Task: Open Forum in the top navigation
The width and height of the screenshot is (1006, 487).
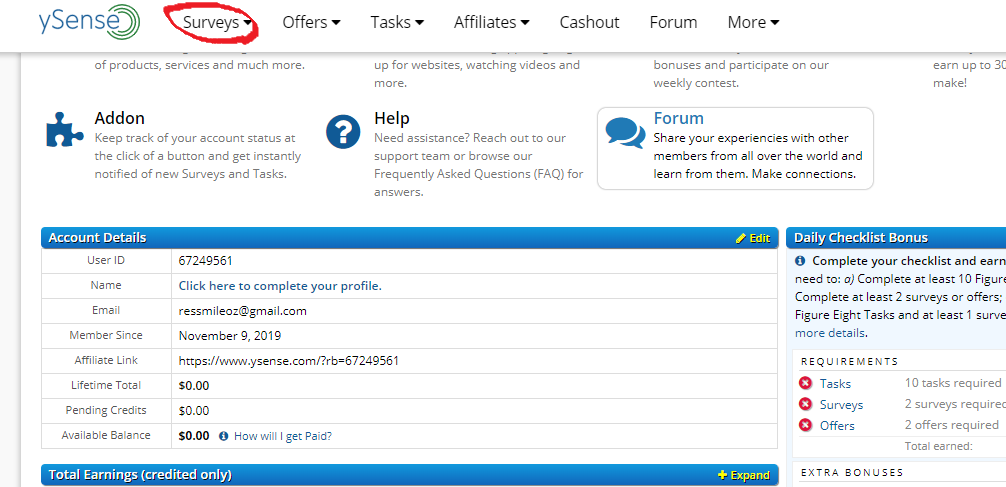Action: 673,22
